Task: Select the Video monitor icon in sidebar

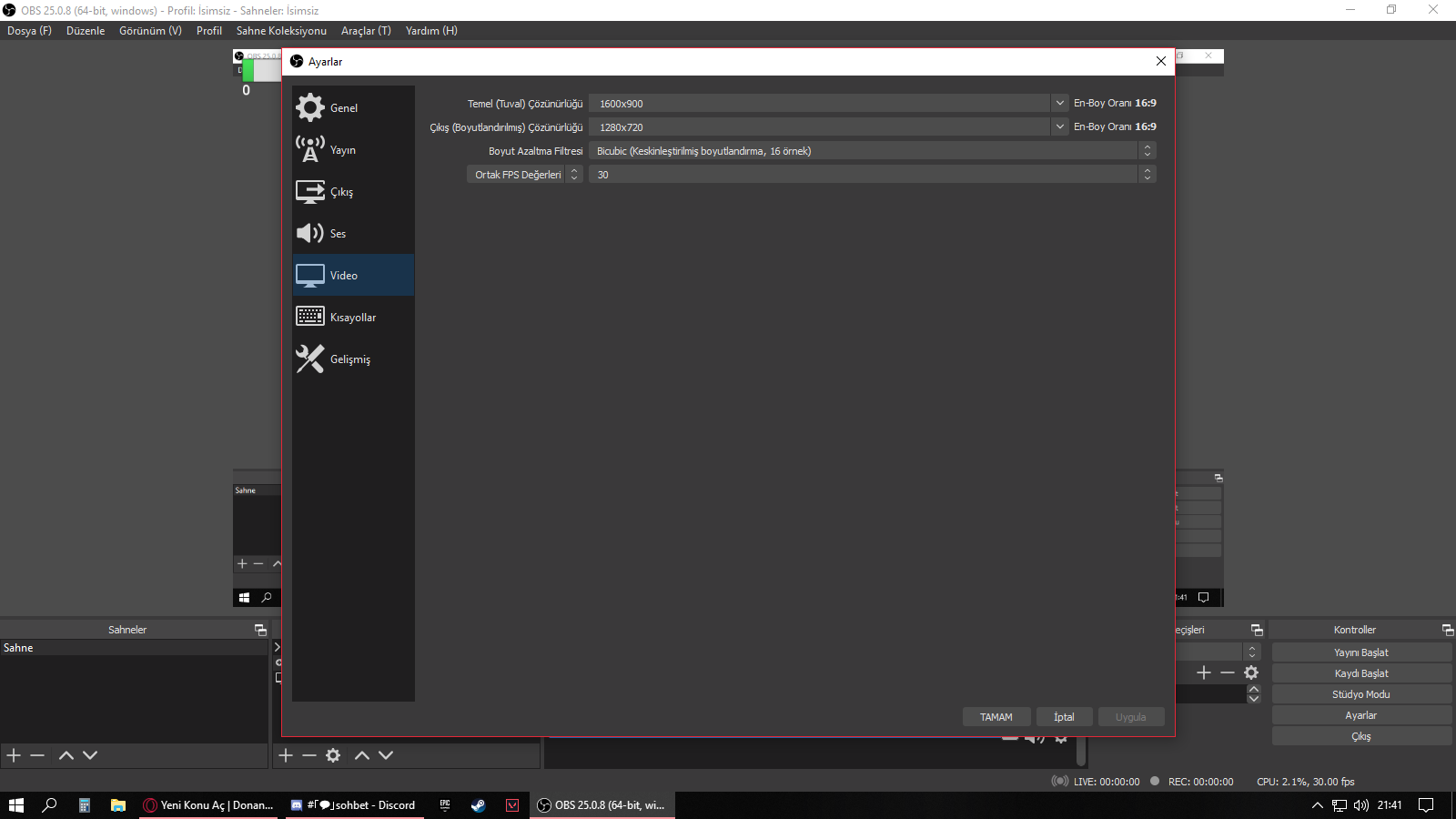Action: tap(310, 275)
